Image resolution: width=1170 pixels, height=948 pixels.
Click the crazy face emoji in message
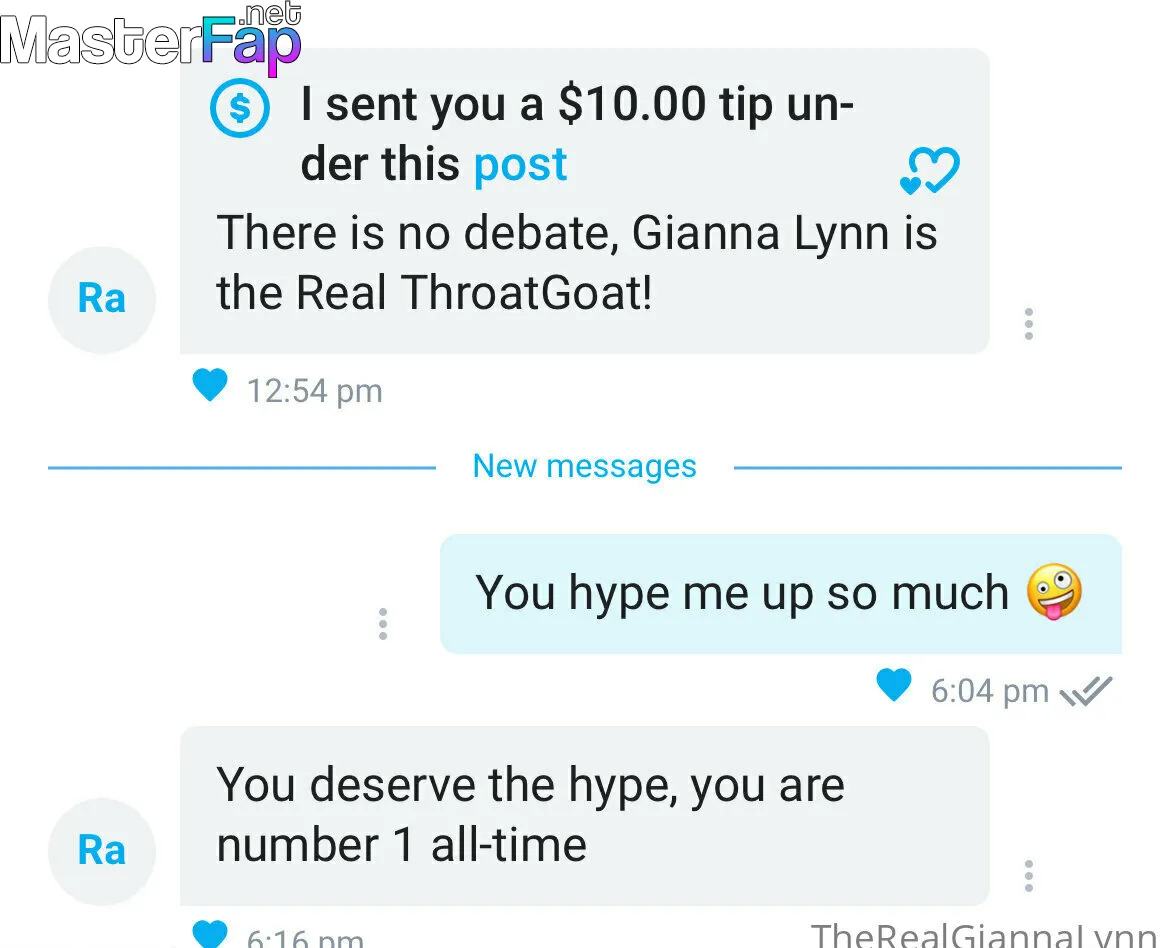(1054, 591)
